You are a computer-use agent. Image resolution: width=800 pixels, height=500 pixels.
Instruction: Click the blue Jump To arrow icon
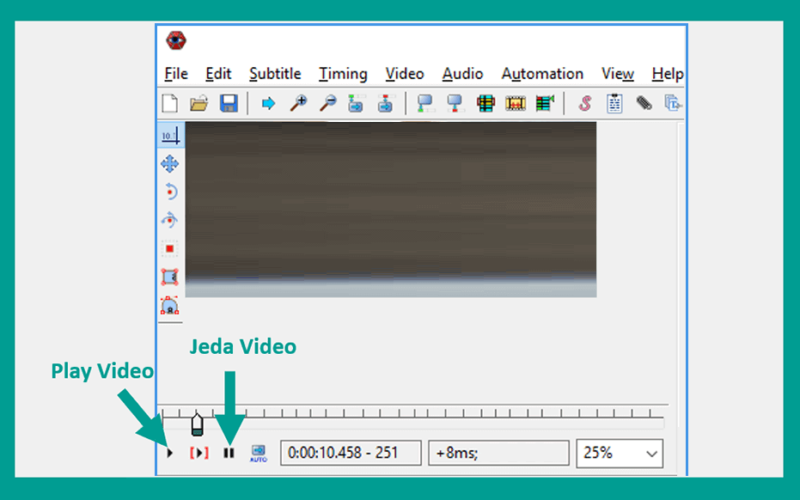(x=268, y=104)
